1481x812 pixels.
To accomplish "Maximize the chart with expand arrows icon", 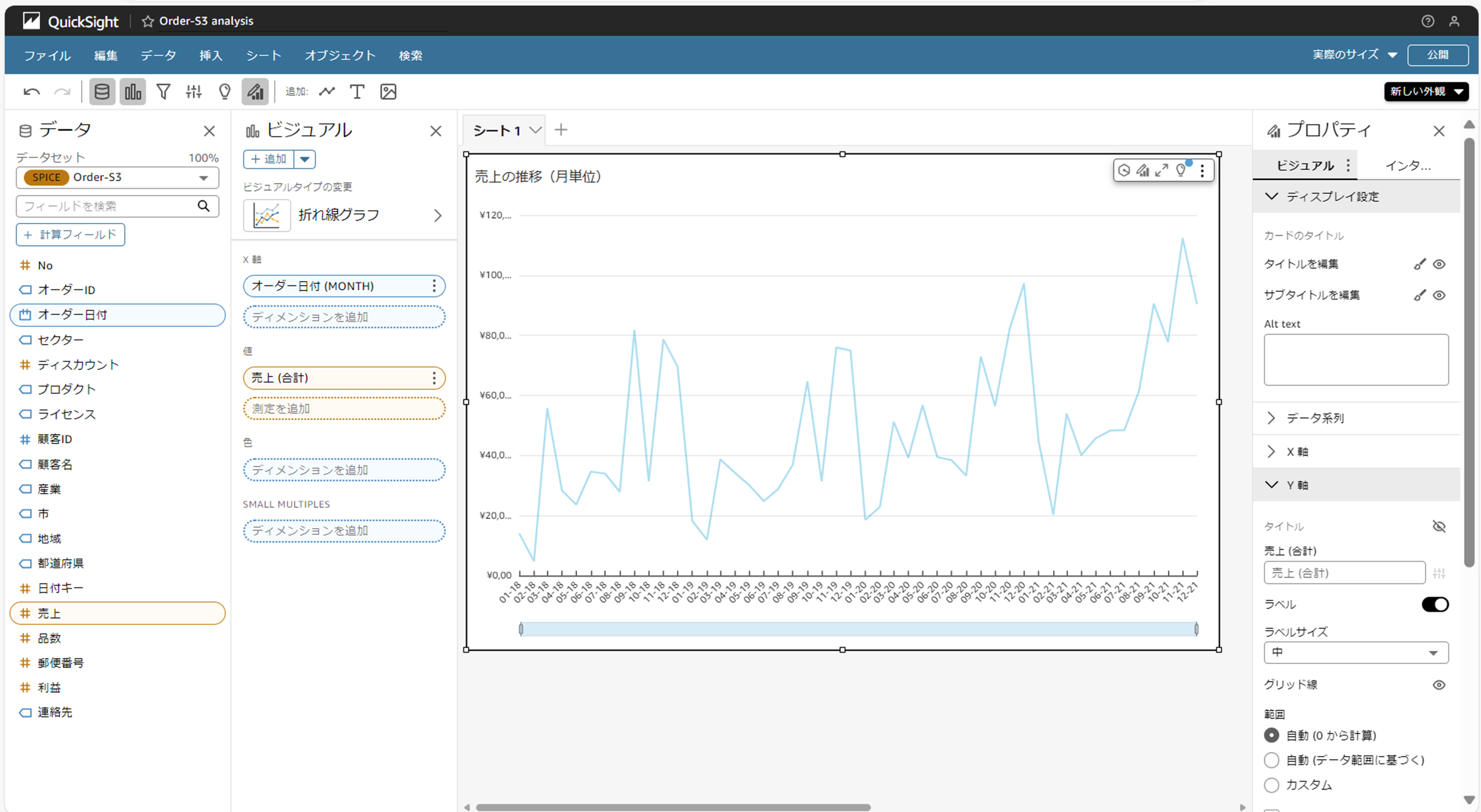I will tap(1162, 170).
